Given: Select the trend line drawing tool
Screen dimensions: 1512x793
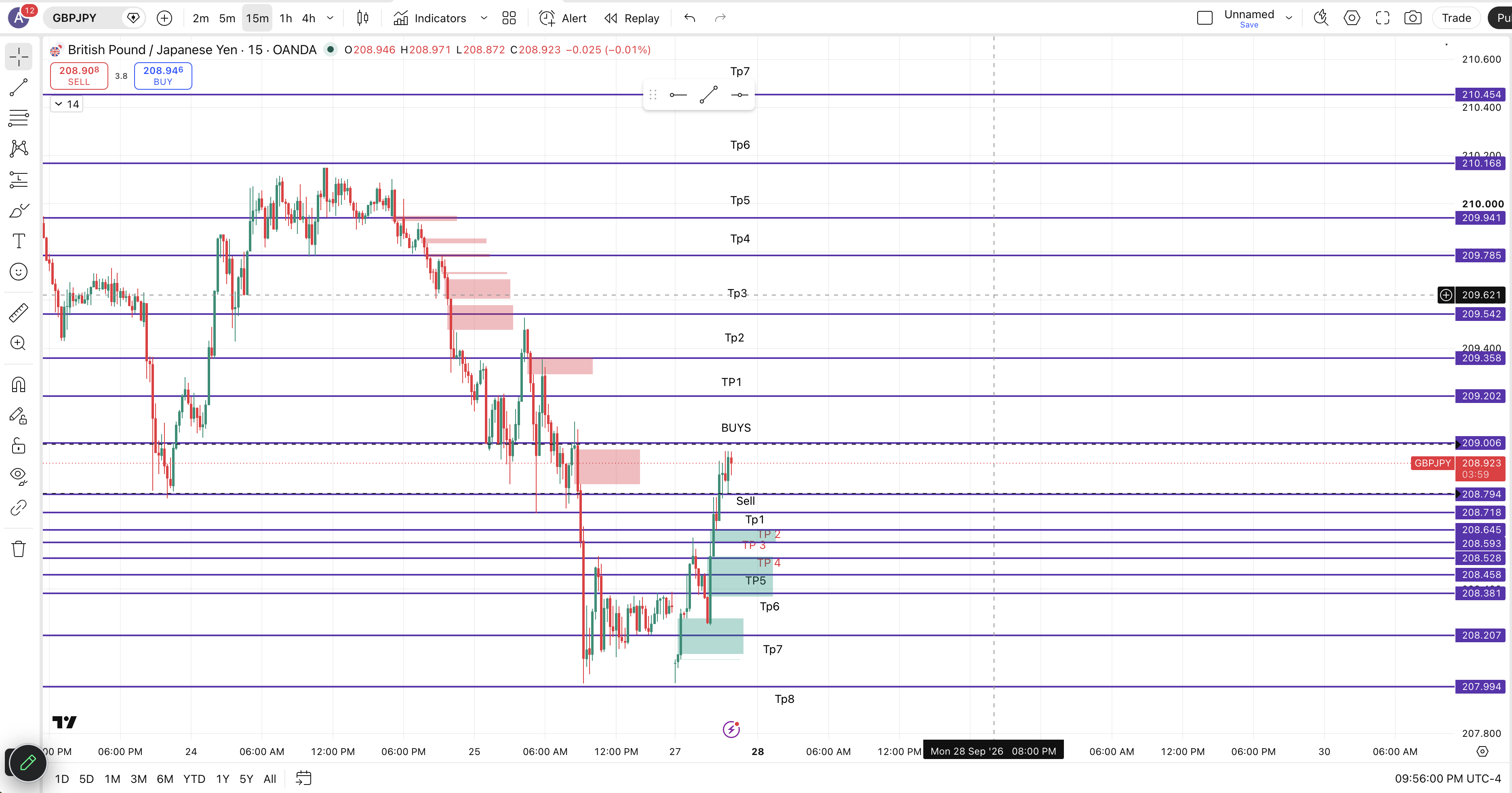Looking at the screenshot, I should (19, 87).
